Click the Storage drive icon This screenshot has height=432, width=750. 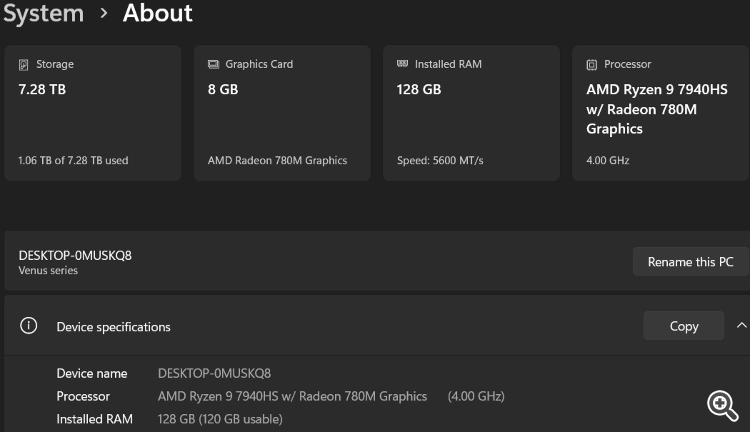[x=24, y=65]
